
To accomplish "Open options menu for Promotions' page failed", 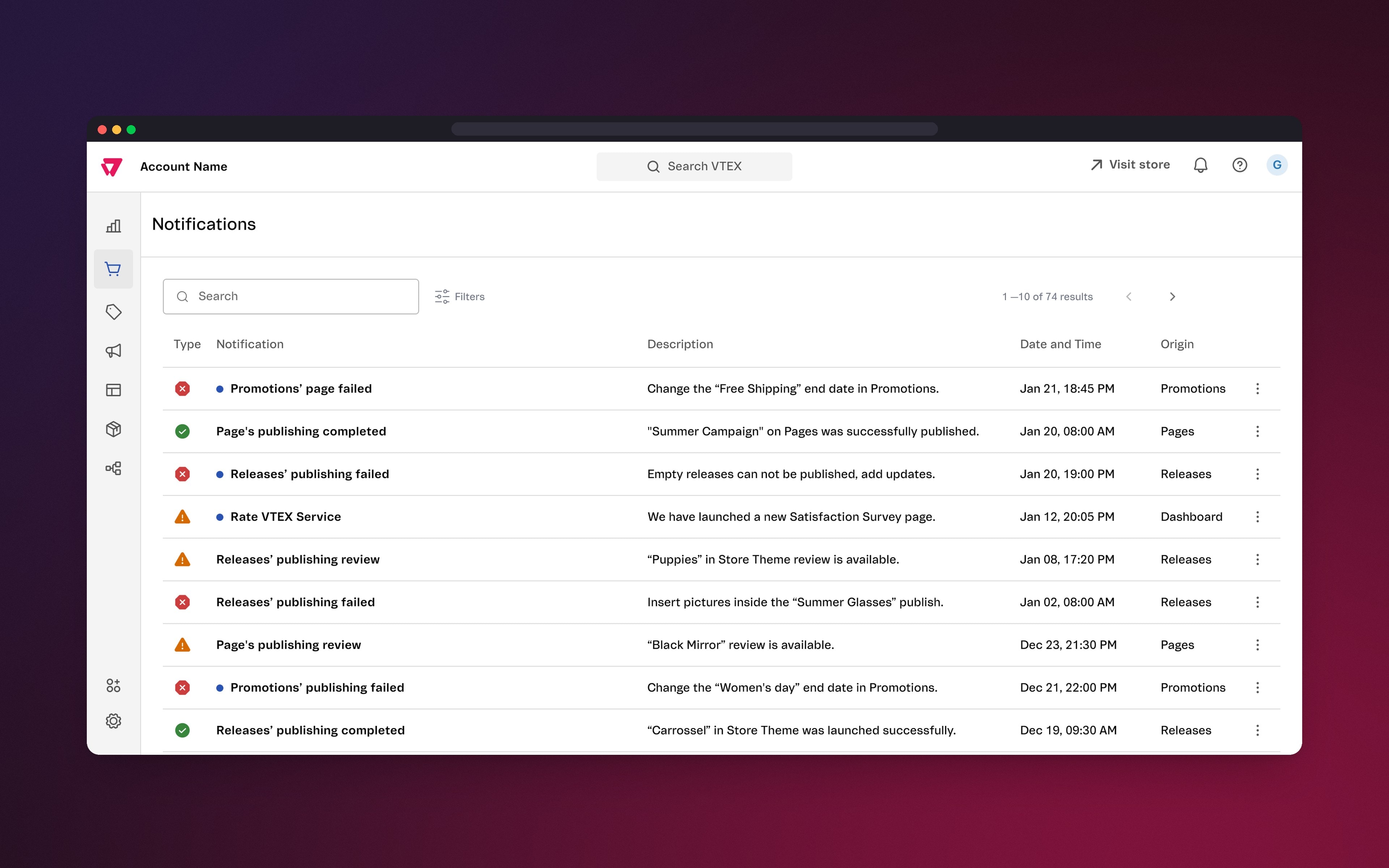I will point(1258,389).
